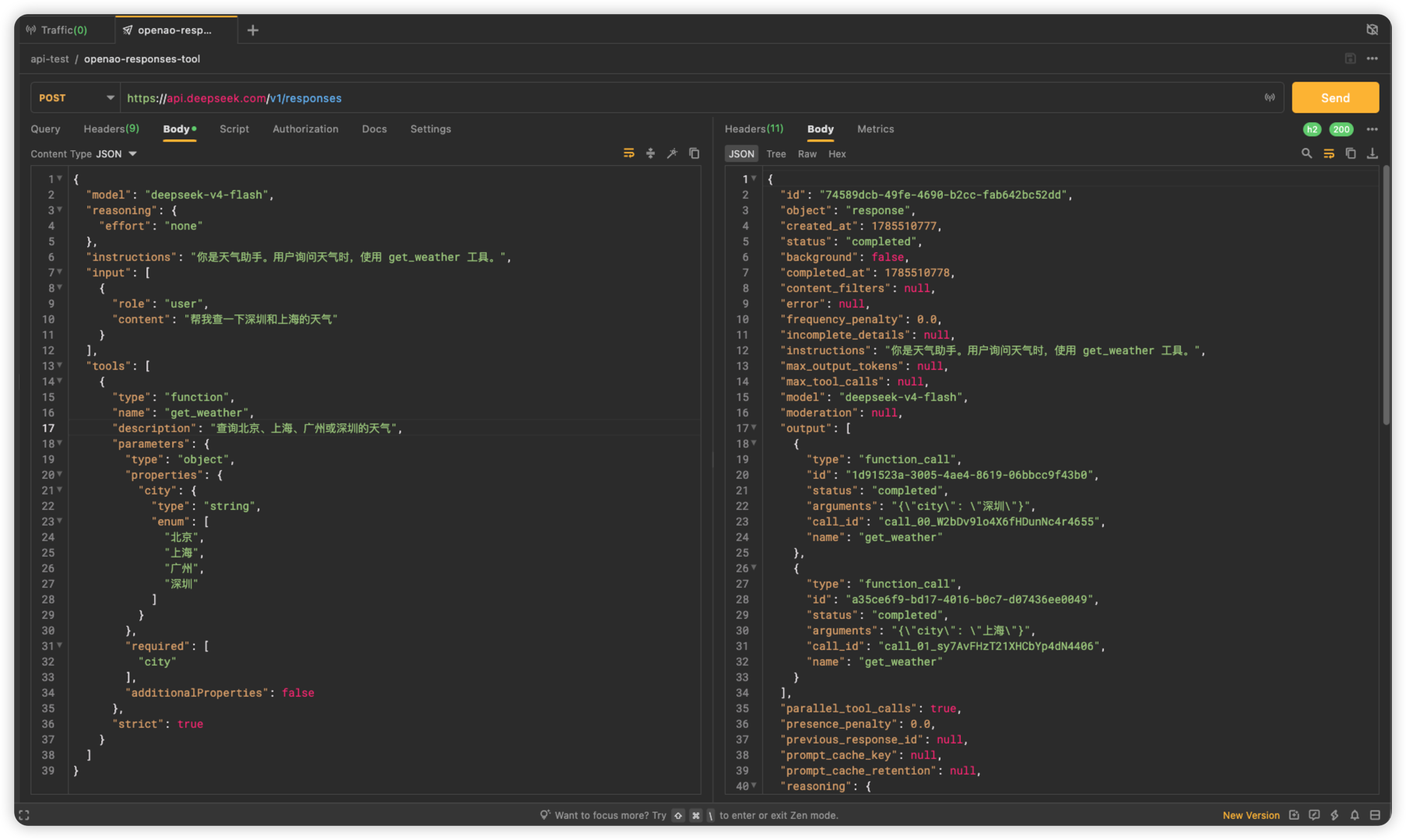
Task: Click the beautify wand icon in request body
Action: tap(672, 153)
